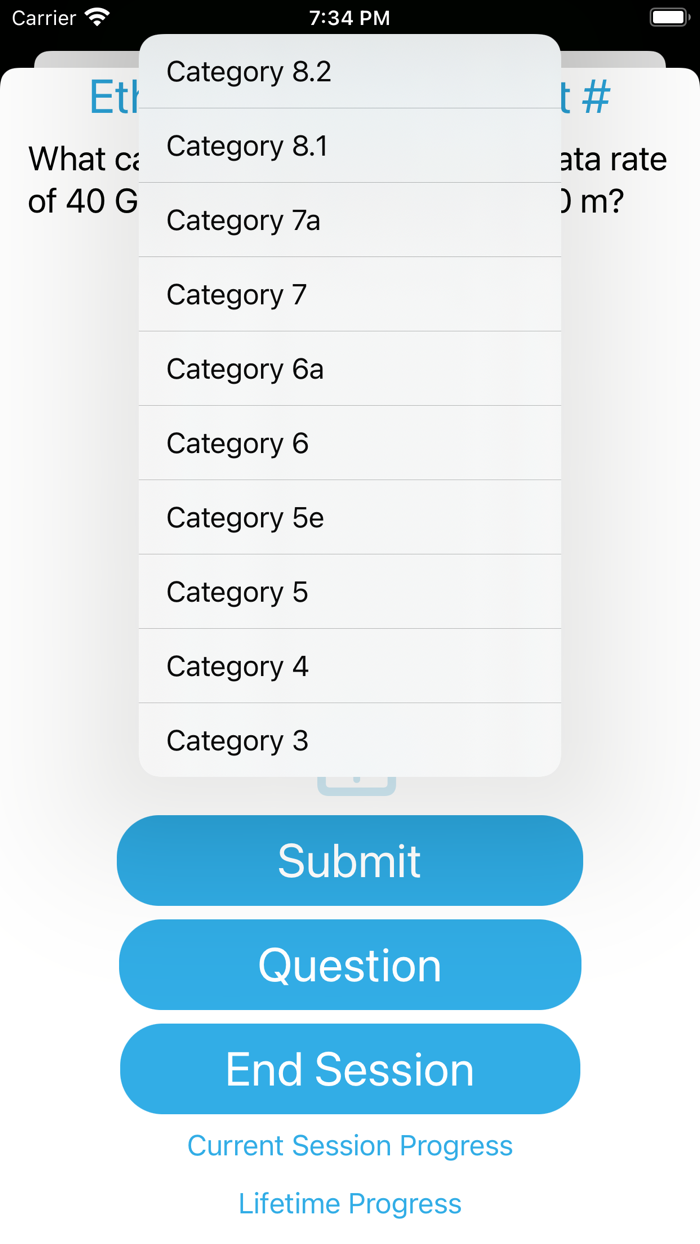Select Category 8.2 from the list

click(x=349, y=72)
